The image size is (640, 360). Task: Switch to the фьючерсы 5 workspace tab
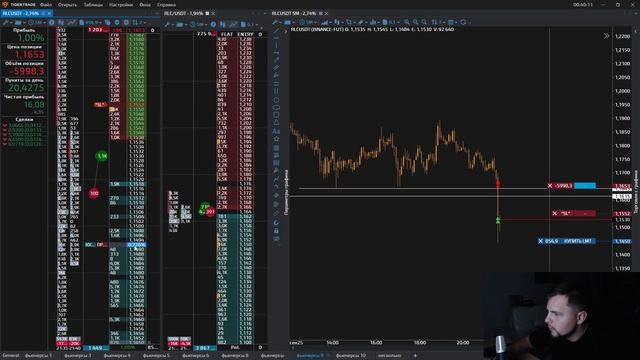point(156,356)
